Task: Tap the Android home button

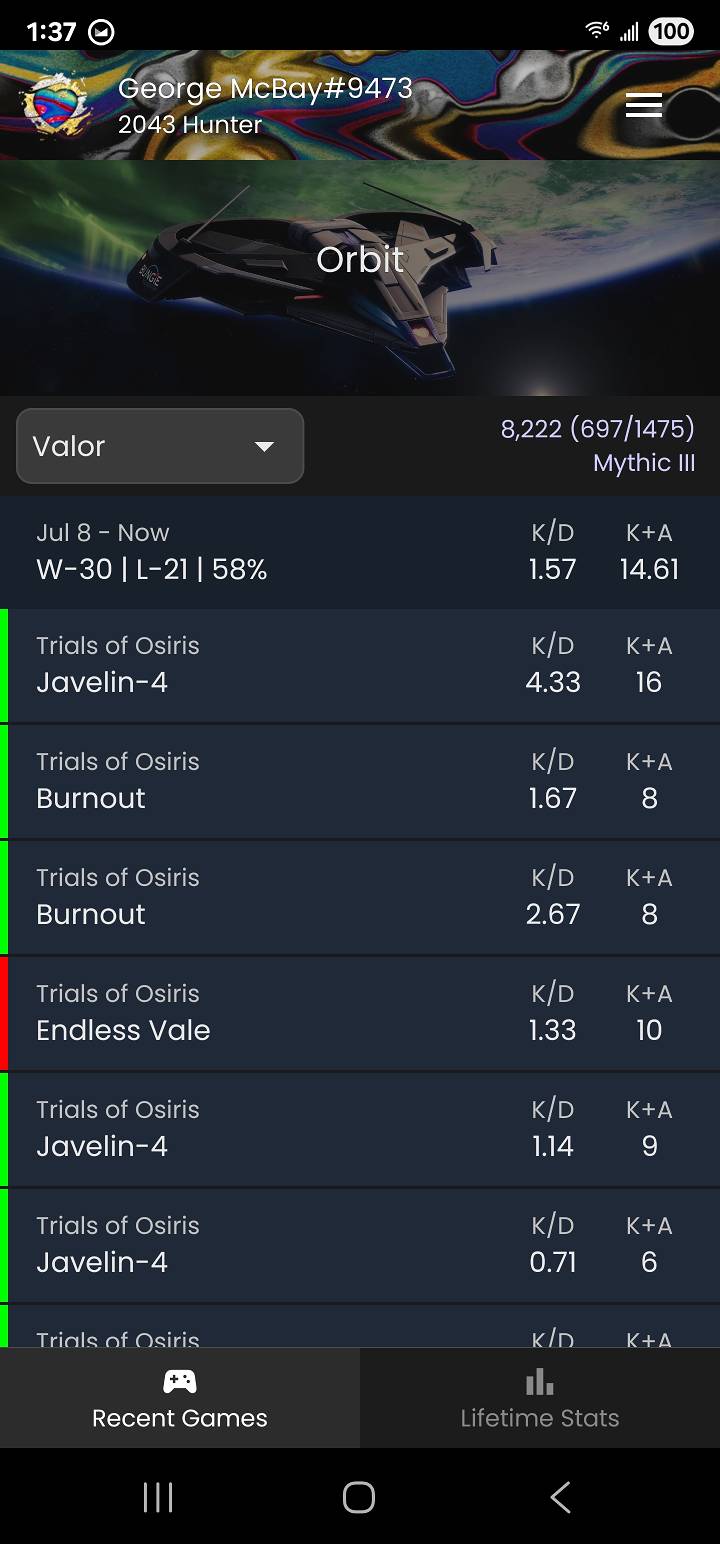Action: pos(359,1497)
